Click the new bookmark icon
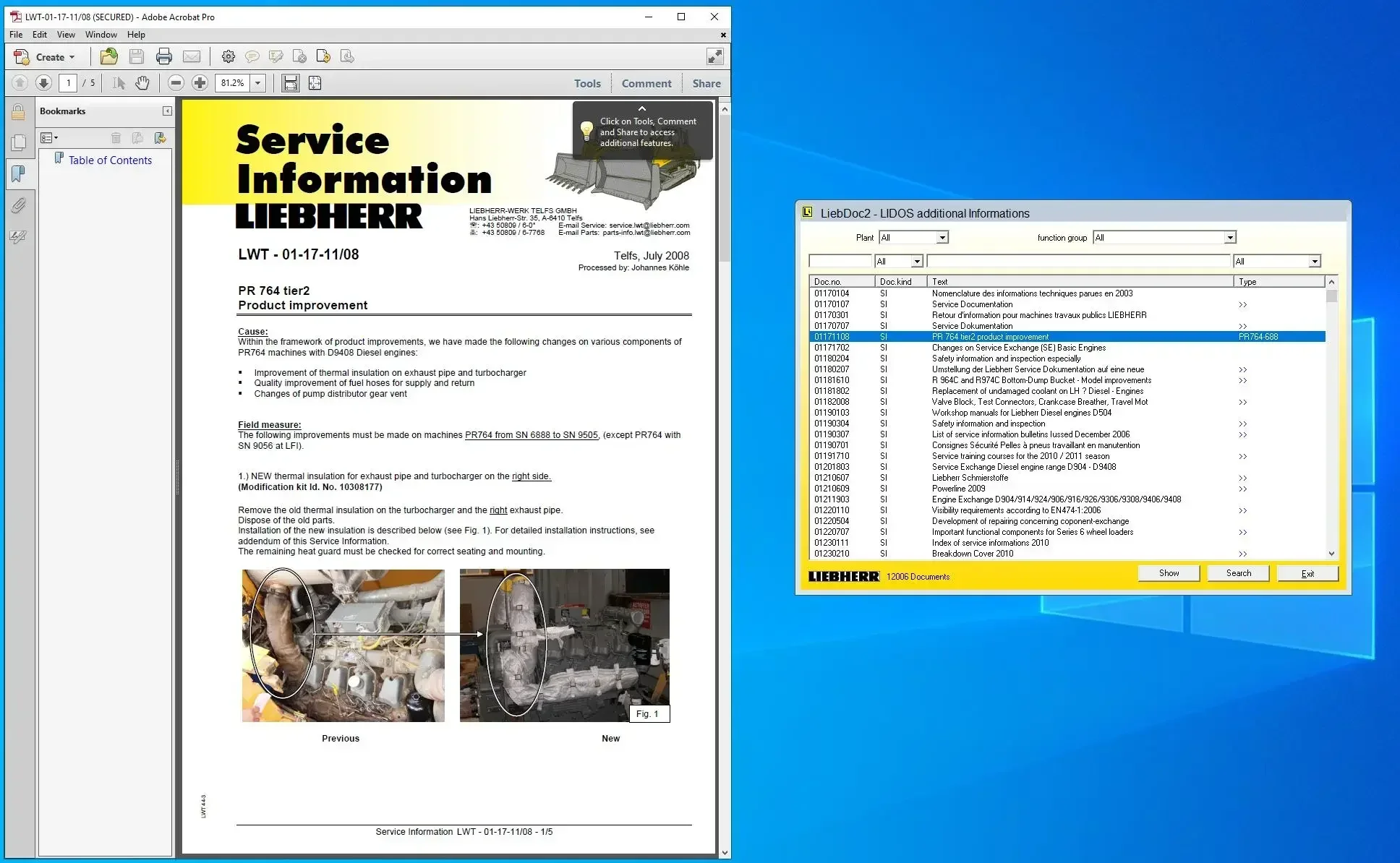The width and height of the screenshot is (1400, 863). click(x=137, y=137)
